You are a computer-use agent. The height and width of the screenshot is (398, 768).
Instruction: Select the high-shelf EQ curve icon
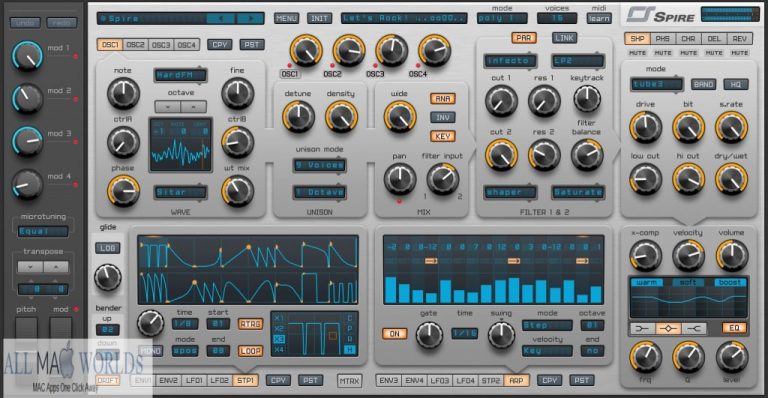point(694,328)
